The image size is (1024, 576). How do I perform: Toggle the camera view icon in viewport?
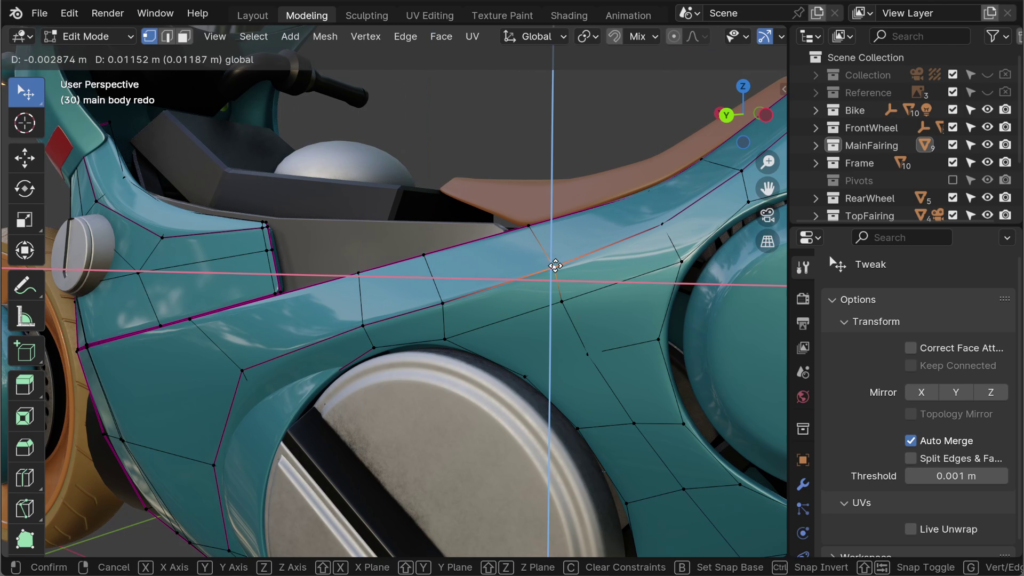(x=767, y=215)
